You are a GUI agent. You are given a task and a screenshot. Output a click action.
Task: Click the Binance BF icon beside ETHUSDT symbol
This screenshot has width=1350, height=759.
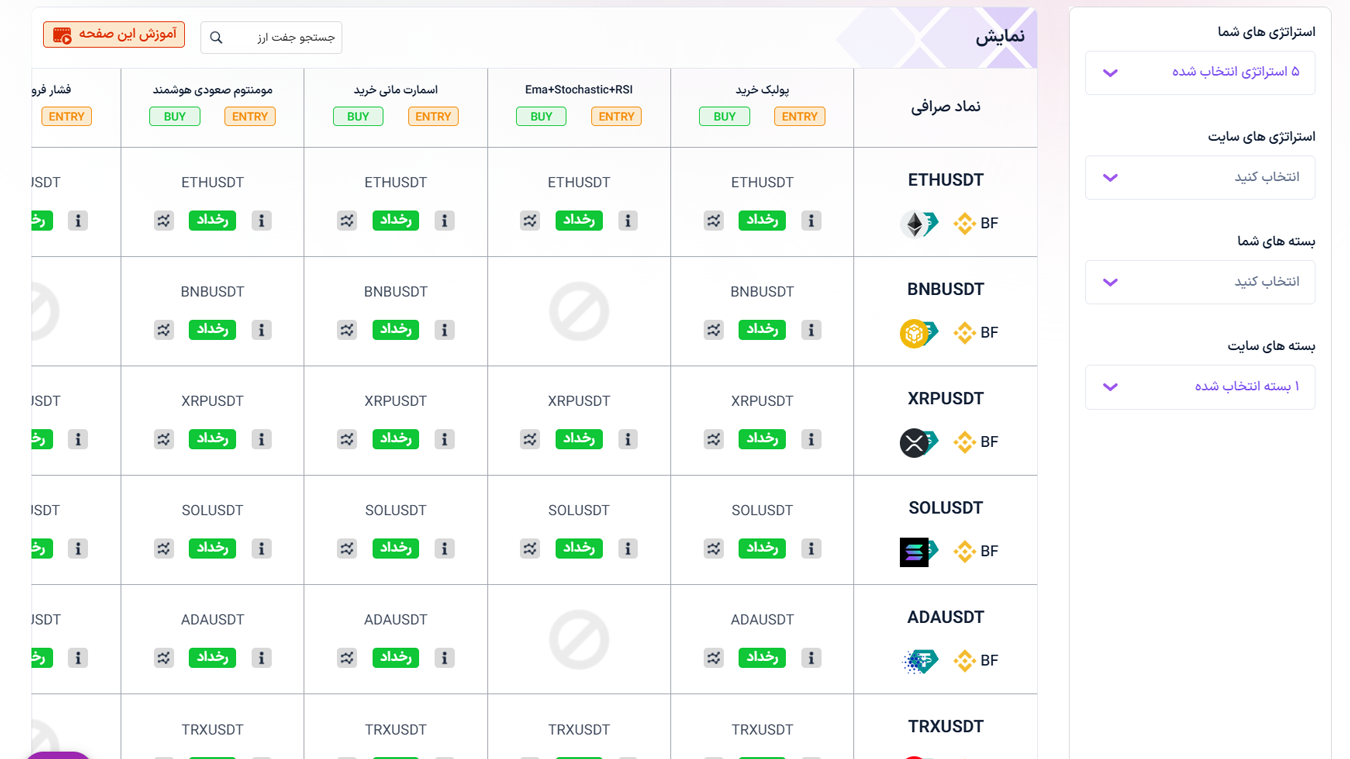[x=976, y=223]
